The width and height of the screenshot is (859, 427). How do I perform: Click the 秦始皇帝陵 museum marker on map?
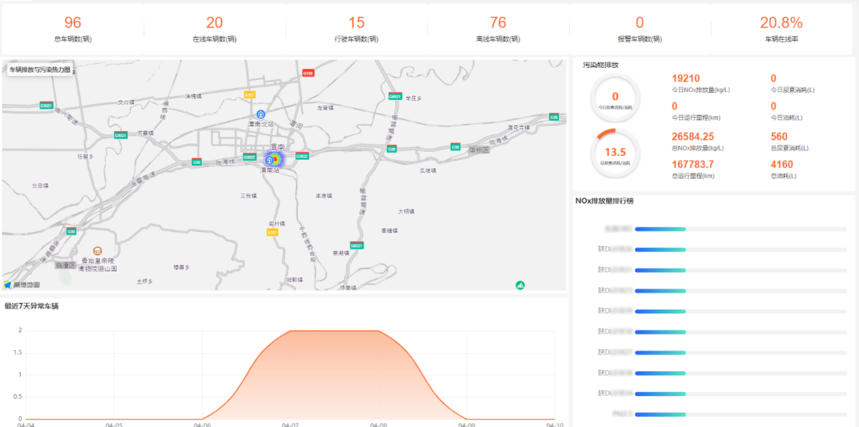(x=97, y=250)
